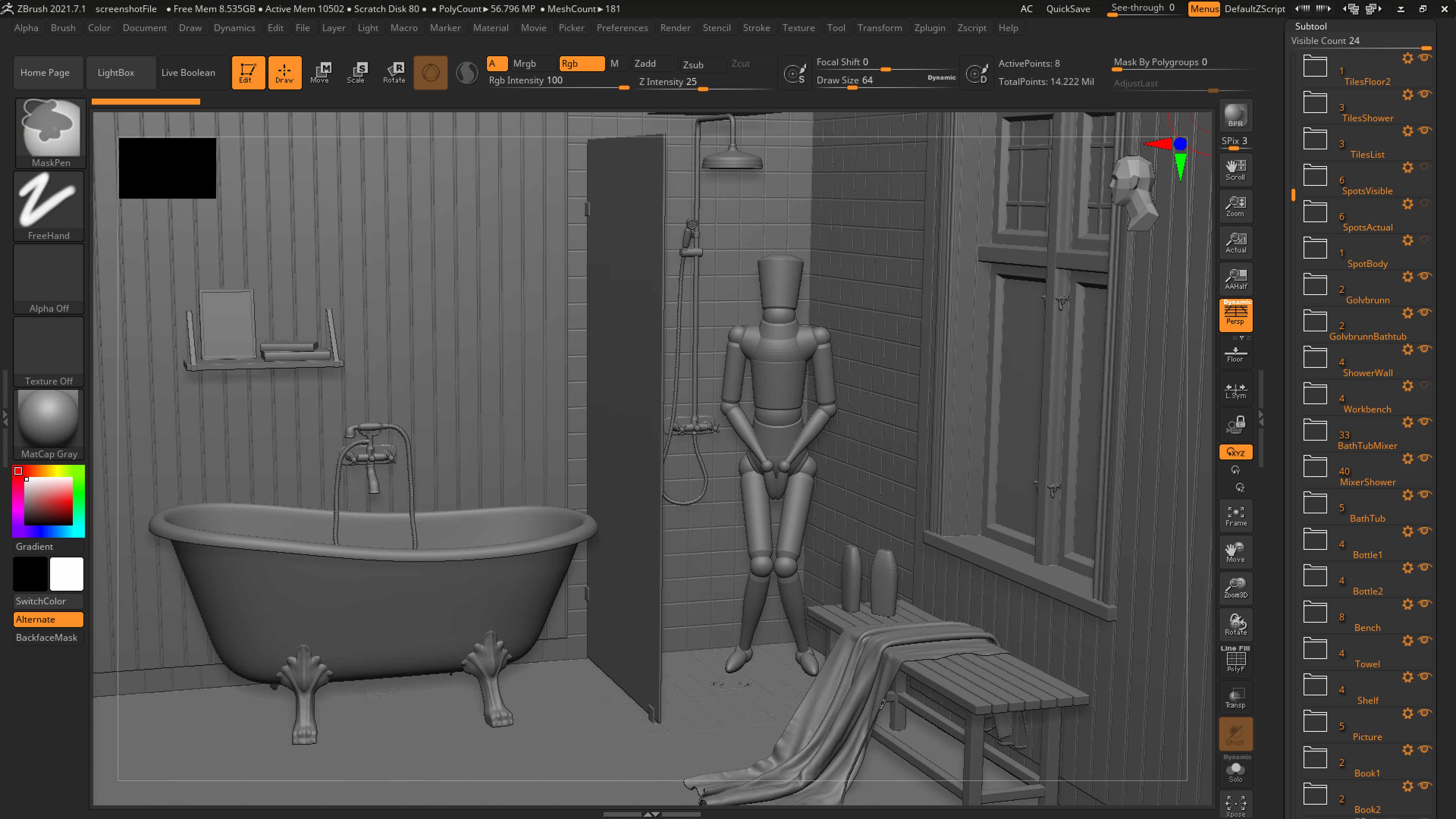Viewport: 1456px width, 819px height.
Task: Open the Brush menu
Action: (x=63, y=28)
